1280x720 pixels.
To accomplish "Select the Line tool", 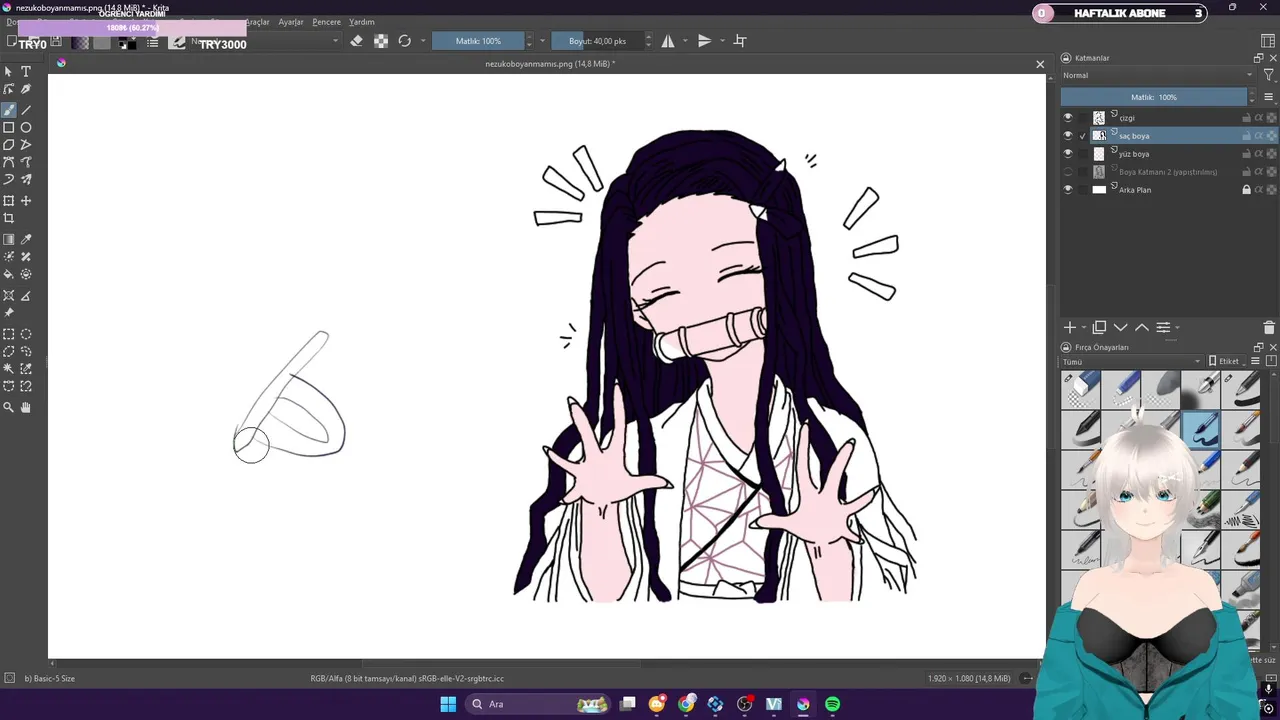I will pos(26,110).
